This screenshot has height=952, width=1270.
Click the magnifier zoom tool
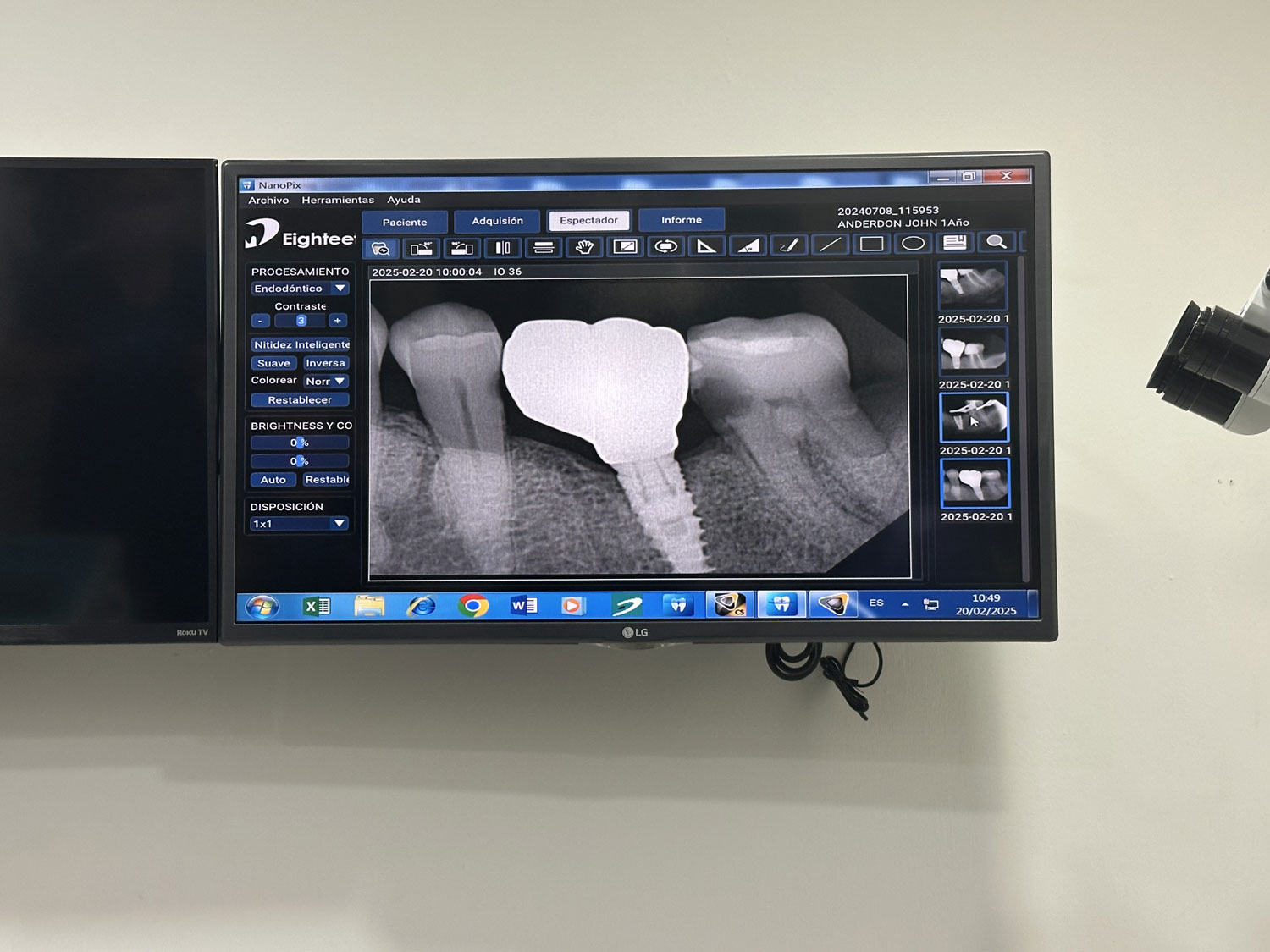(997, 243)
